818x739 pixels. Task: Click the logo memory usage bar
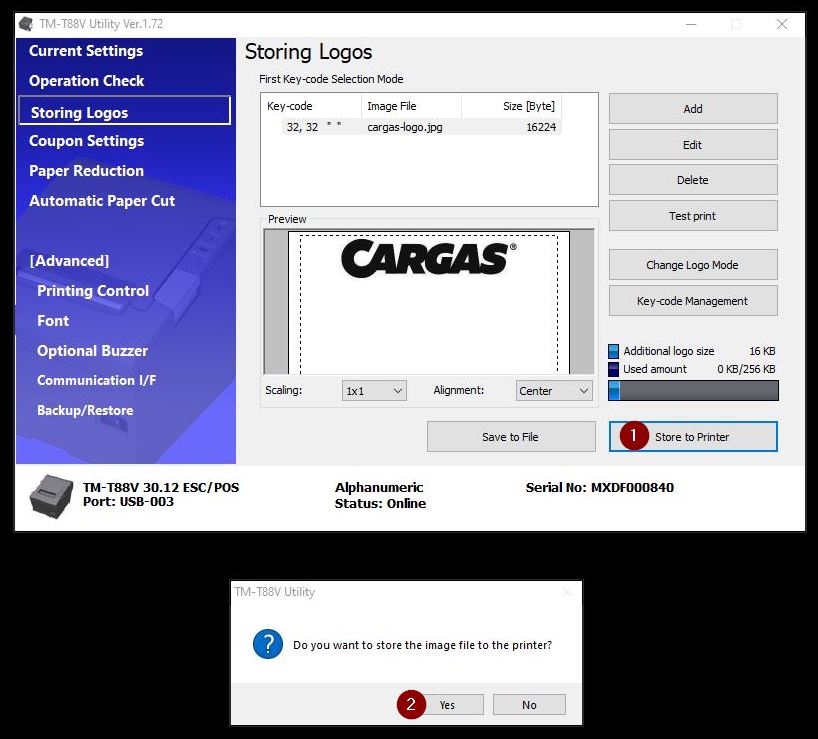point(693,391)
